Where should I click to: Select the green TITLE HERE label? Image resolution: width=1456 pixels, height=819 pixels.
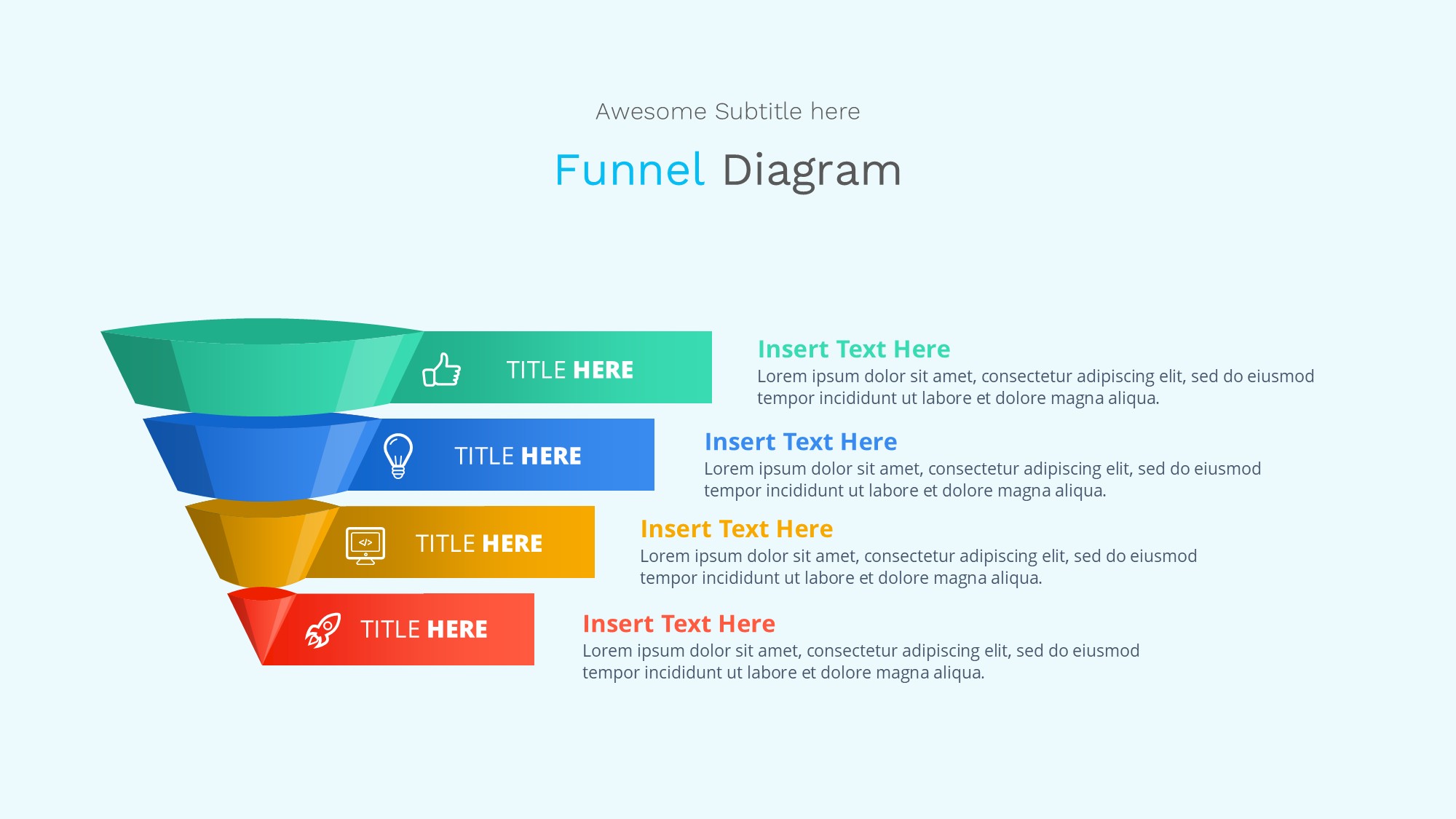click(x=569, y=370)
